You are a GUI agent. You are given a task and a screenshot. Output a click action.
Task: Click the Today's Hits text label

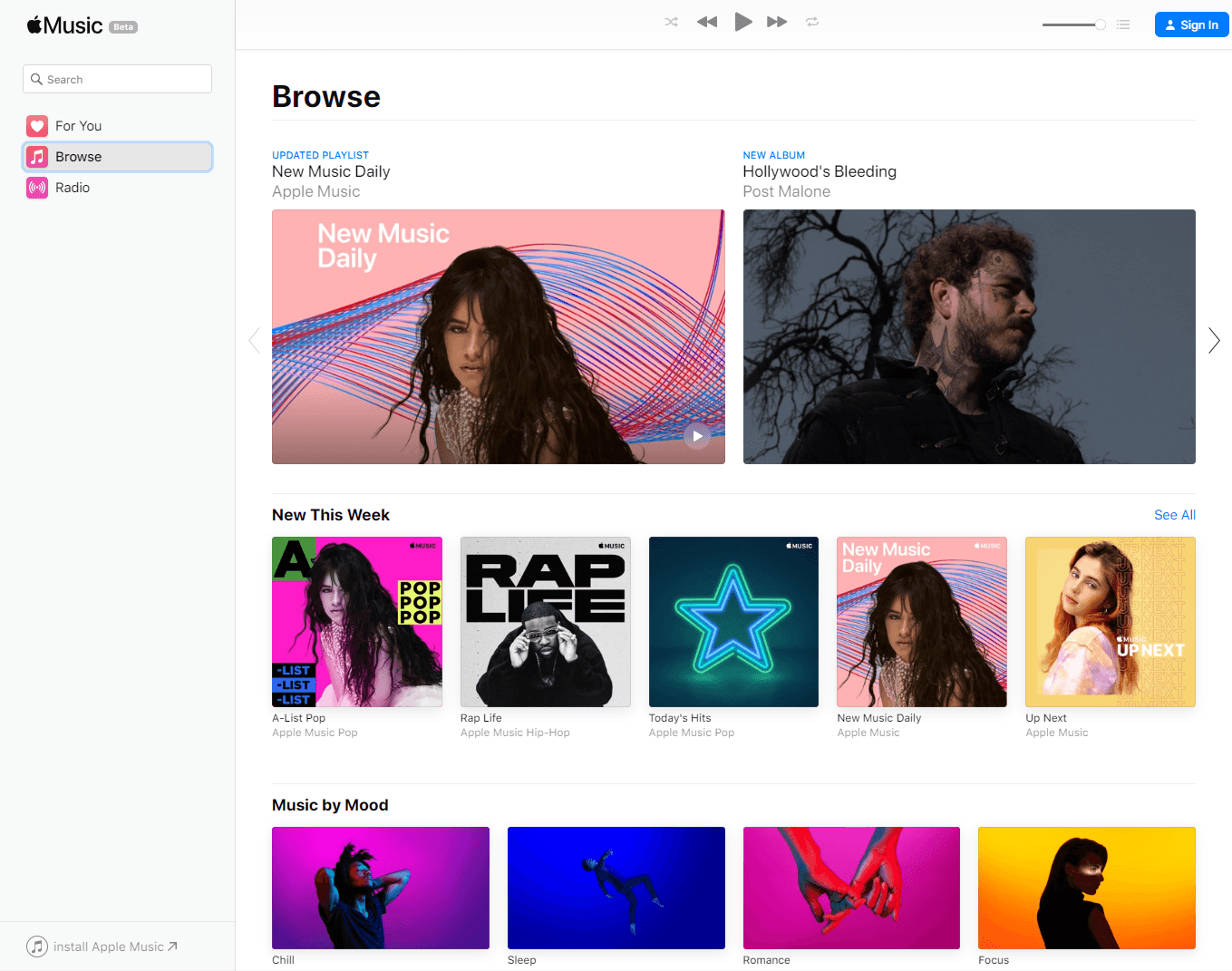680,718
